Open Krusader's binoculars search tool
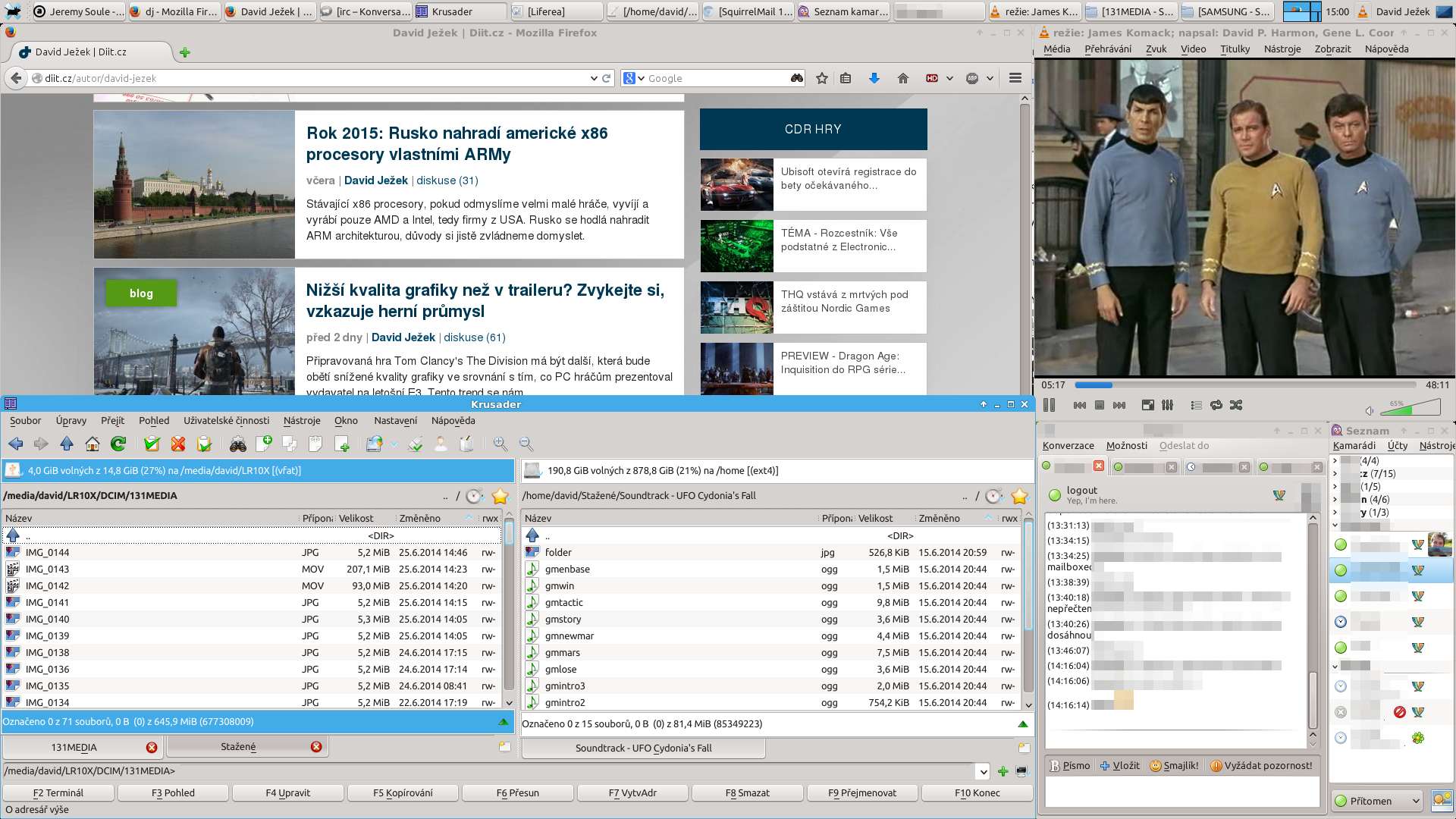Screen dimensions: 1456x819 238,444
